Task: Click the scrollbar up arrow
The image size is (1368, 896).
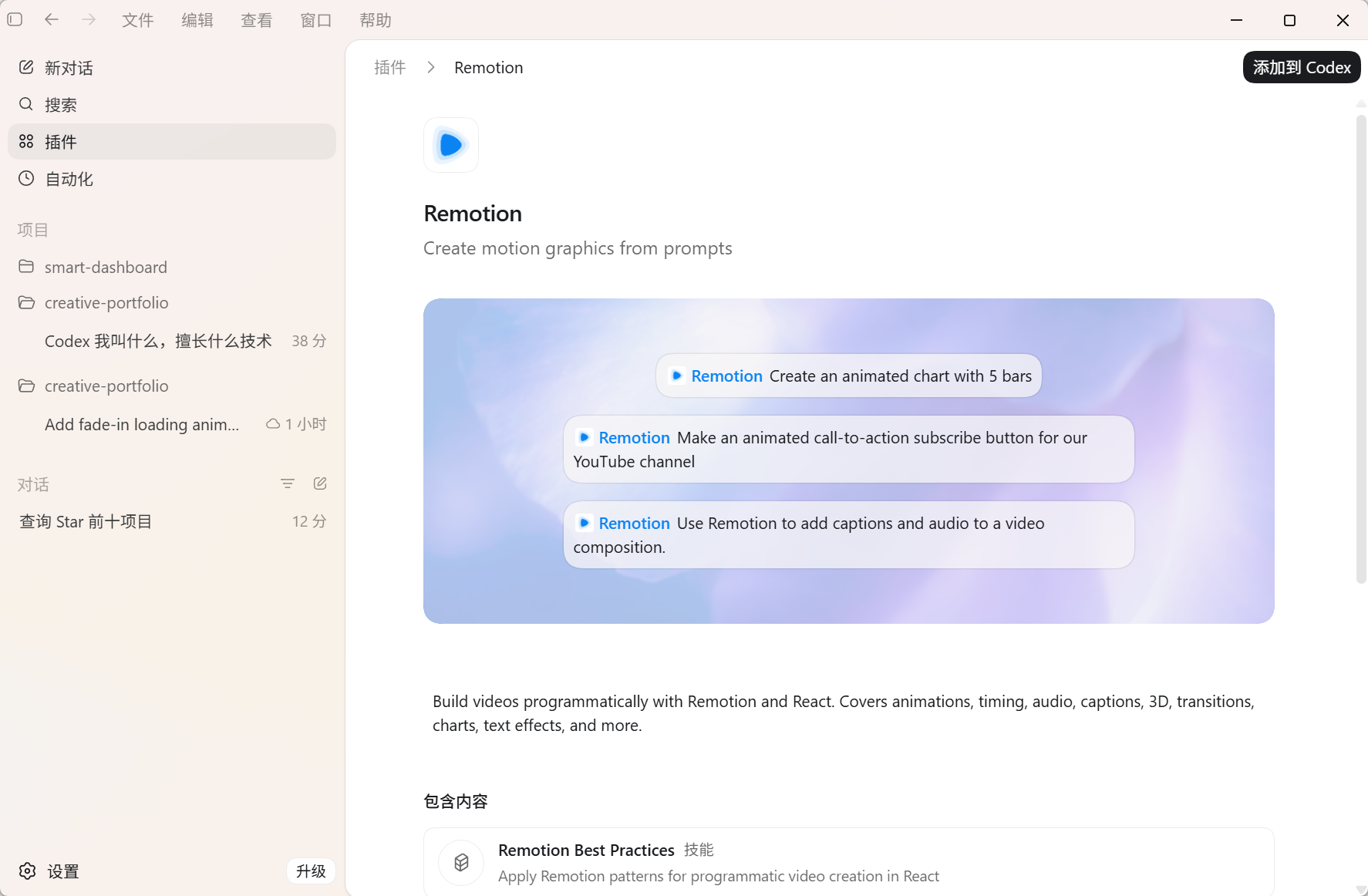Action: (1361, 103)
